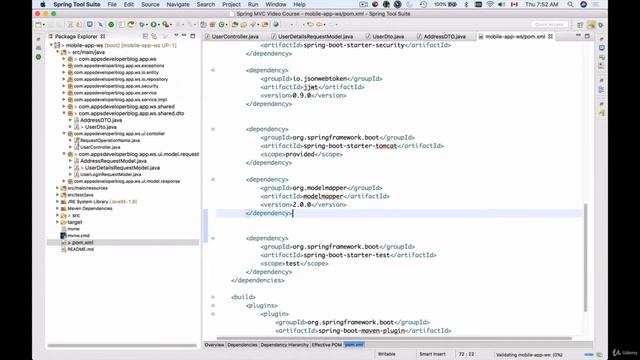This screenshot has height=360, width=640.
Task: Select AddressRequestModel.java in tree
Action: pos(113,161)
